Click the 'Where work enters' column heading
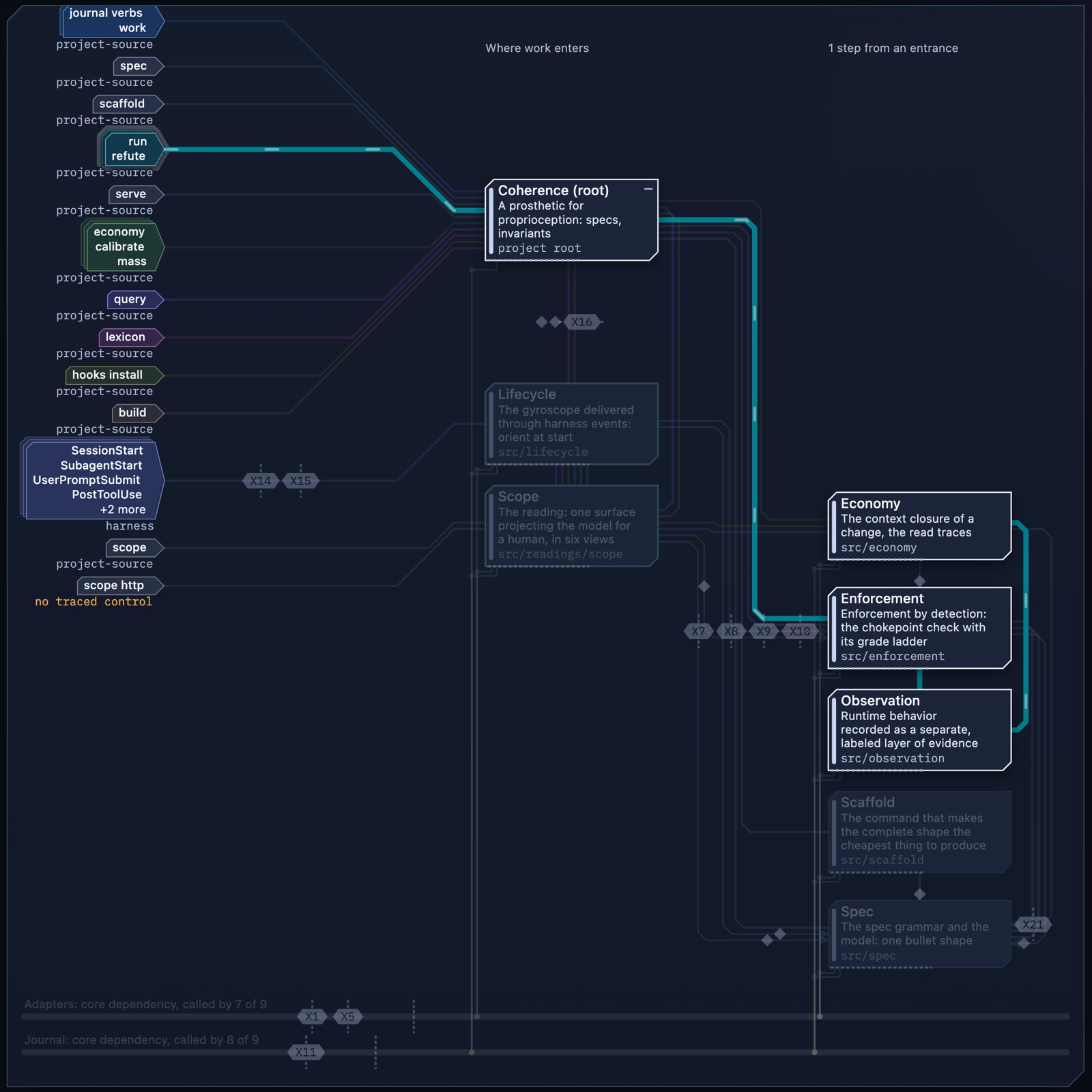This screenshot has width=1092, height=1092. click(x=537, y=48)
